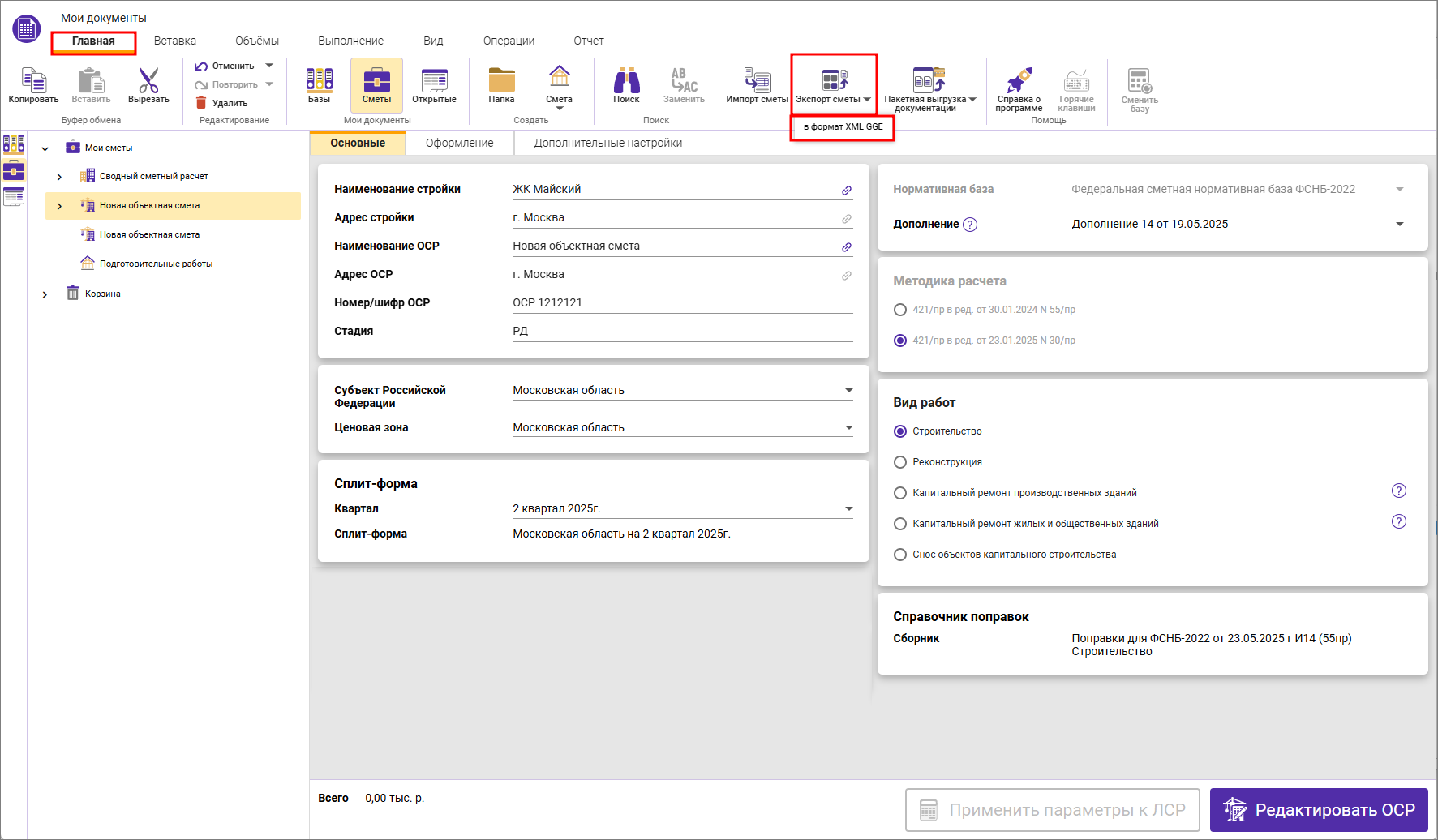This screenshot has height=840, width=1438.
Task: Open the Дополнительные настройки tab
Action: coord(607,143)
